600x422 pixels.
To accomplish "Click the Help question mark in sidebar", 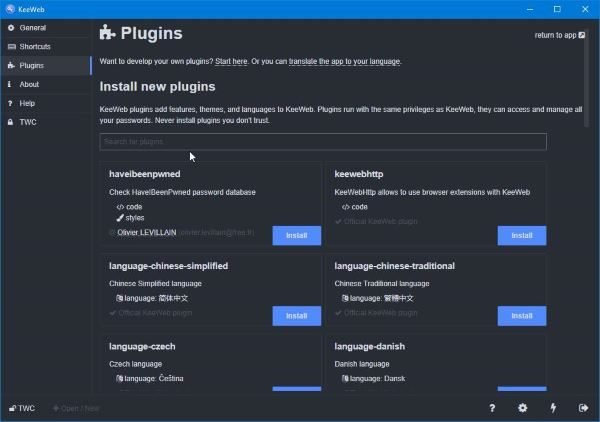I will pos(10,103).
